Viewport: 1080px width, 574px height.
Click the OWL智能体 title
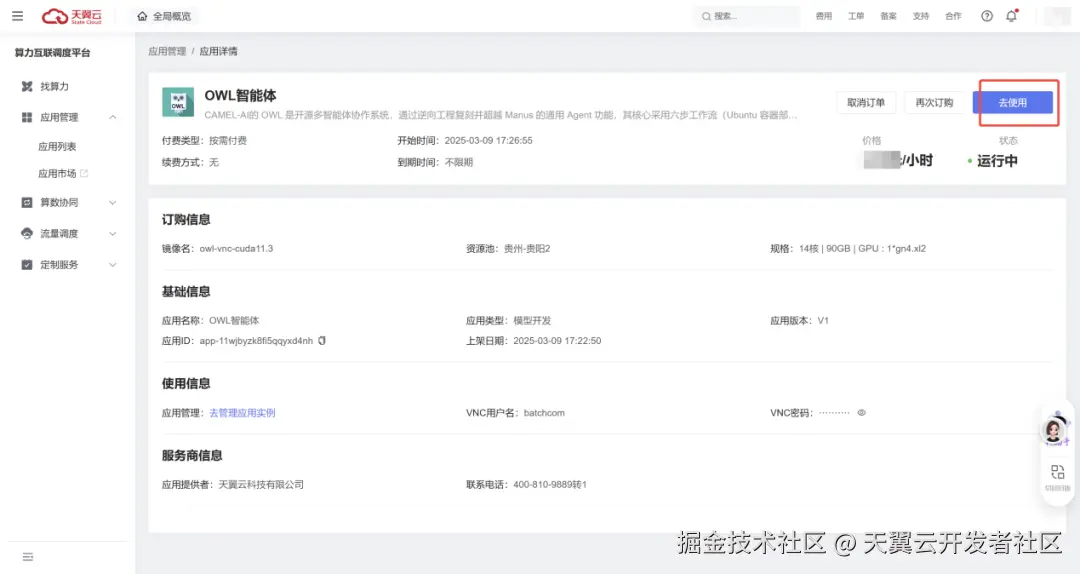coord(240,96)
